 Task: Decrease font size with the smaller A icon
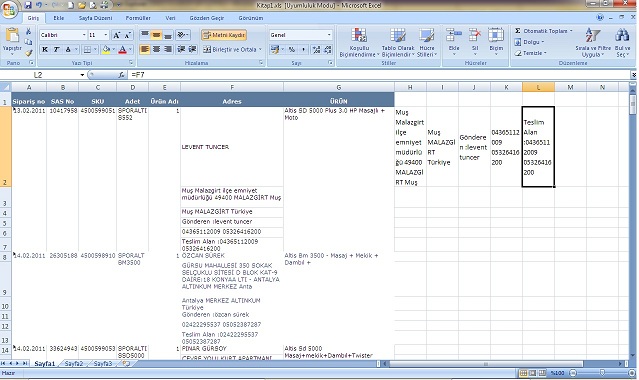(x=128, y=35)
